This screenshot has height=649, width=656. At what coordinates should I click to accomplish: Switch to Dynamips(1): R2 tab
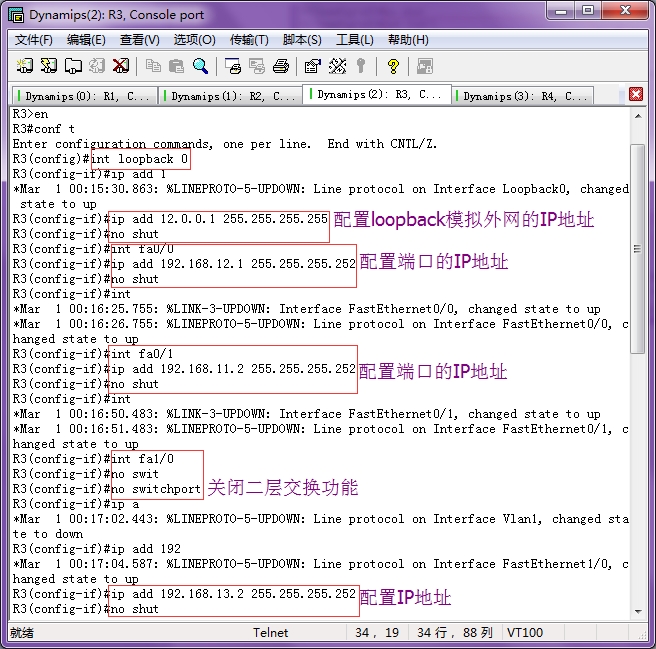(230, 96)
